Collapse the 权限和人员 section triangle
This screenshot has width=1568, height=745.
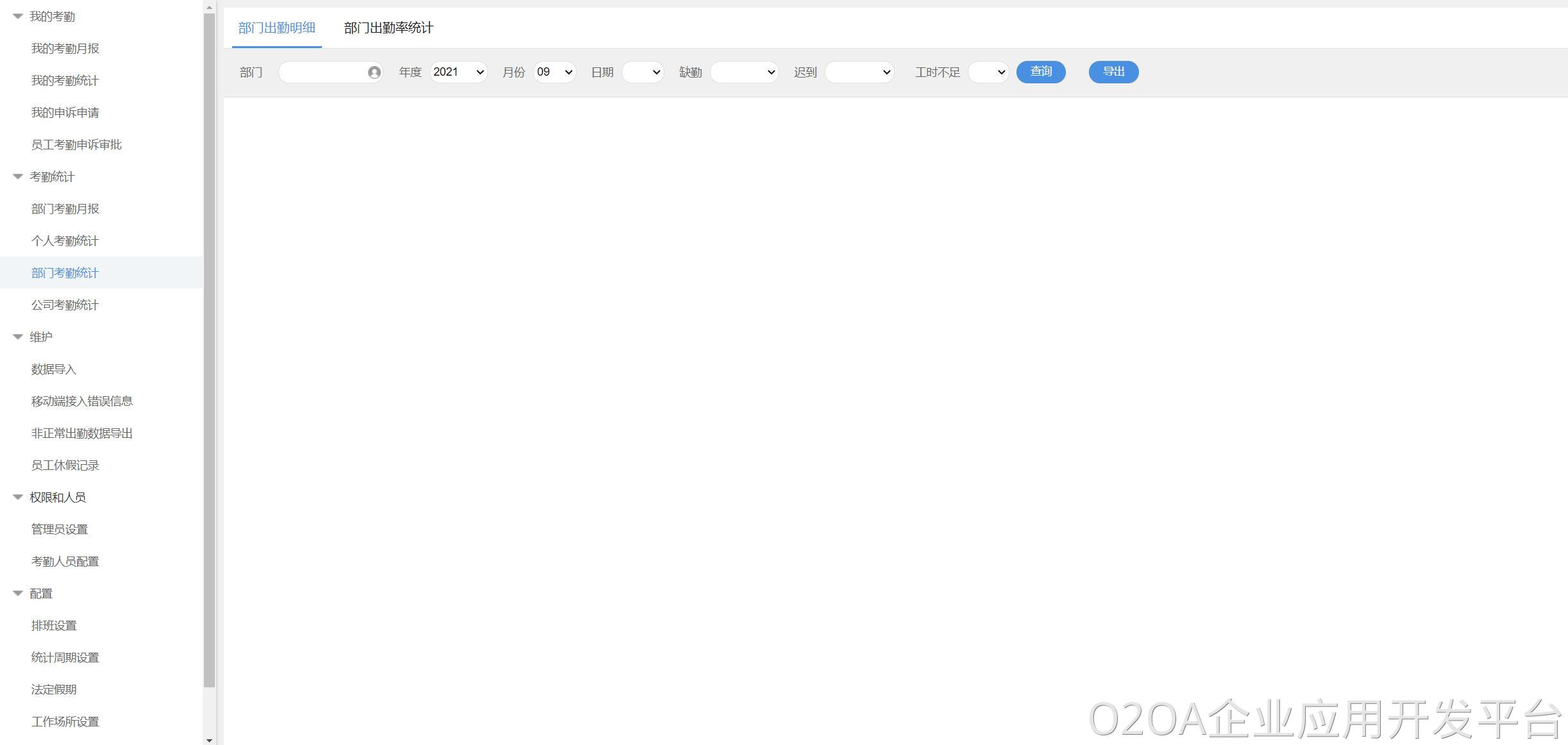18,498
